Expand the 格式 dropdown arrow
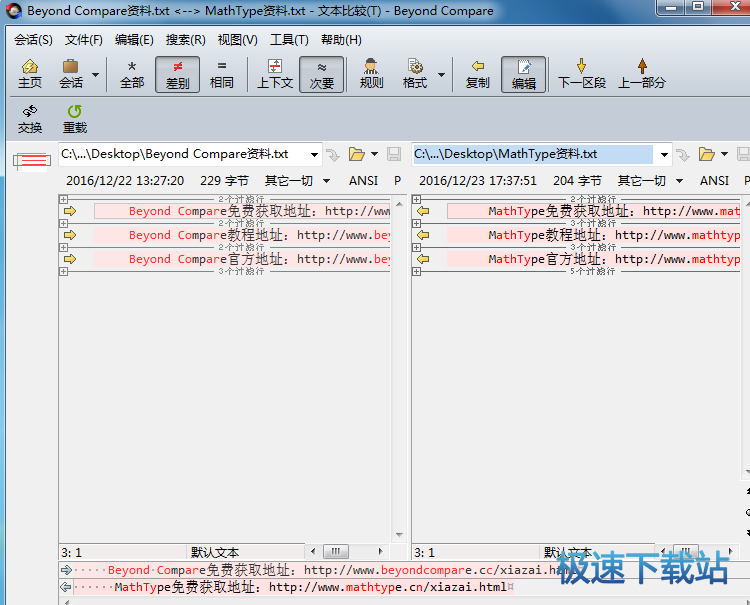Image resolution: width=750 pixels, height=605 pixels. 441,75
